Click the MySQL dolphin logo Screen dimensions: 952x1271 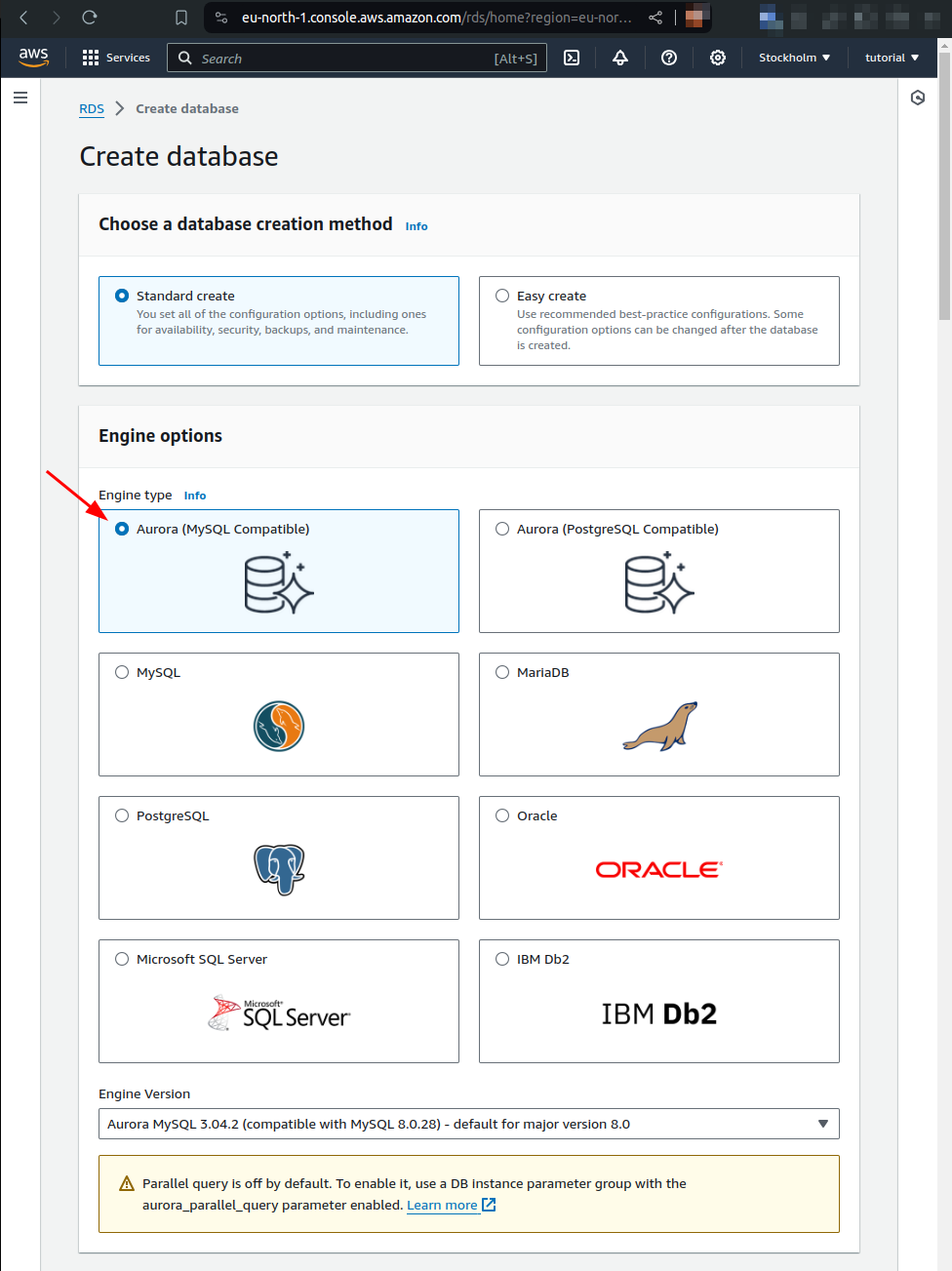(x=279, y=726)
